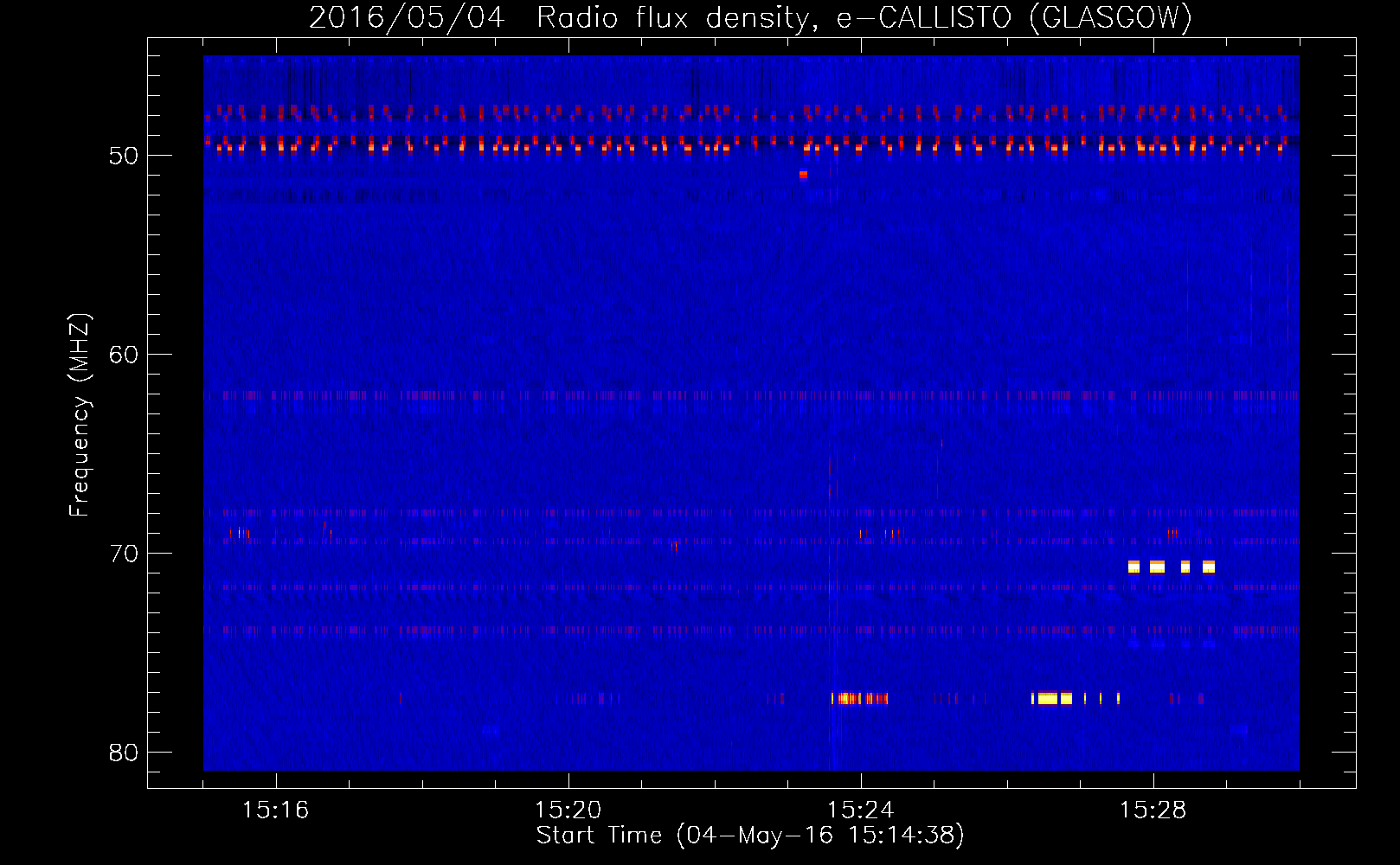Click the 15:24 time tick label

tap(860, 811)
